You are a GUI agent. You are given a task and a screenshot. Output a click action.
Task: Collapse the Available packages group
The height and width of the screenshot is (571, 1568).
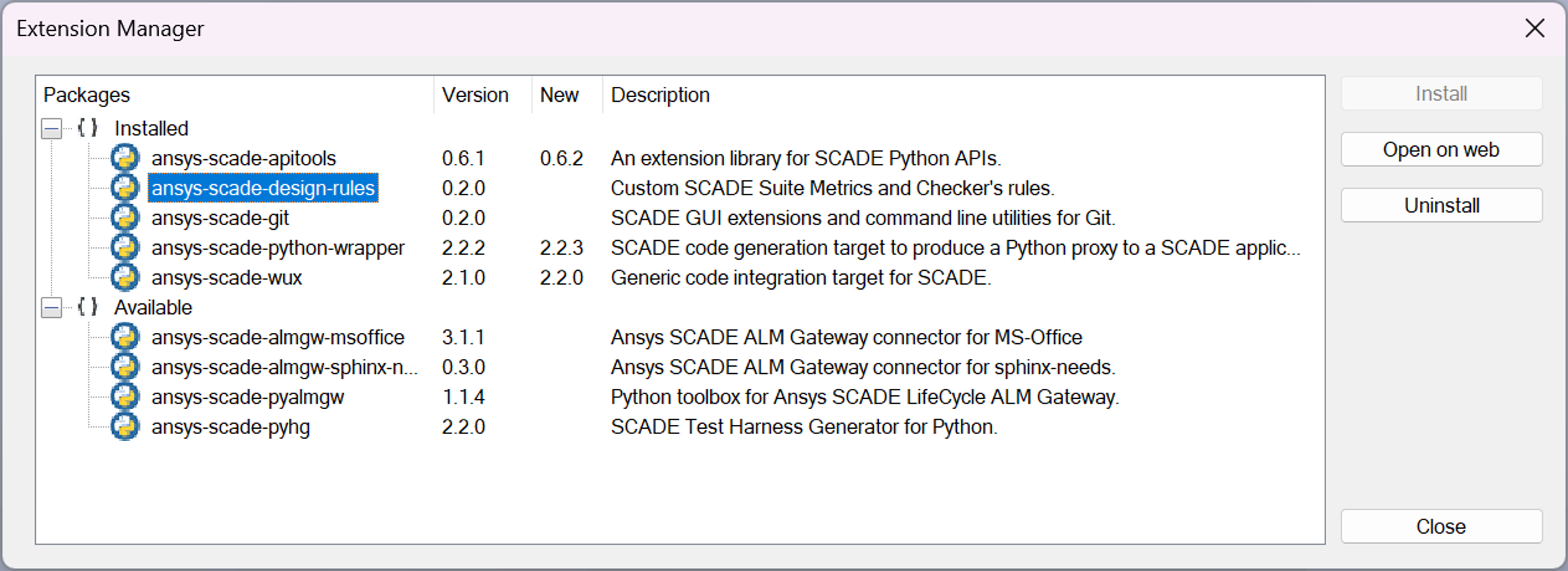[52, 307]
